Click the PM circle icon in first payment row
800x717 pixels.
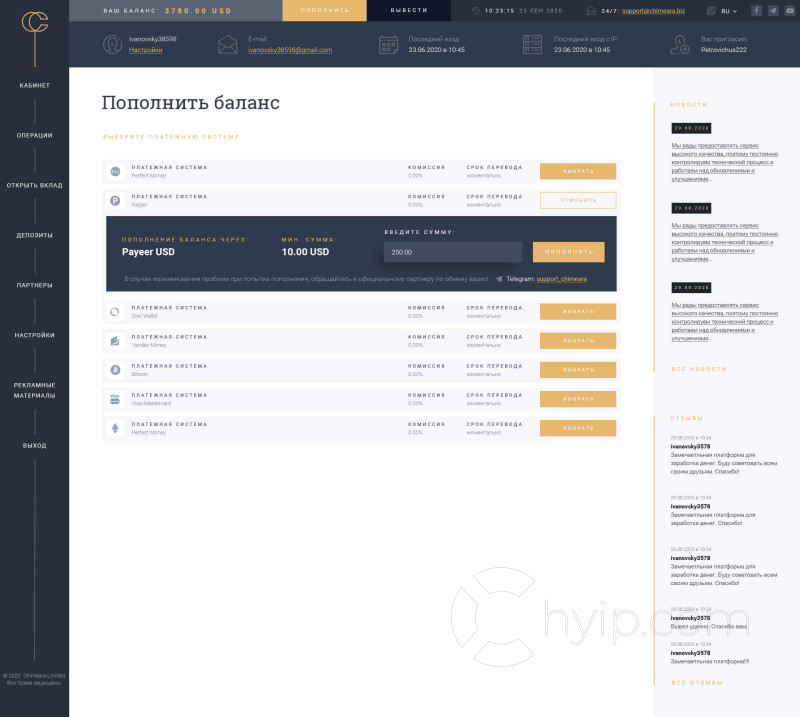coord(115,171)
